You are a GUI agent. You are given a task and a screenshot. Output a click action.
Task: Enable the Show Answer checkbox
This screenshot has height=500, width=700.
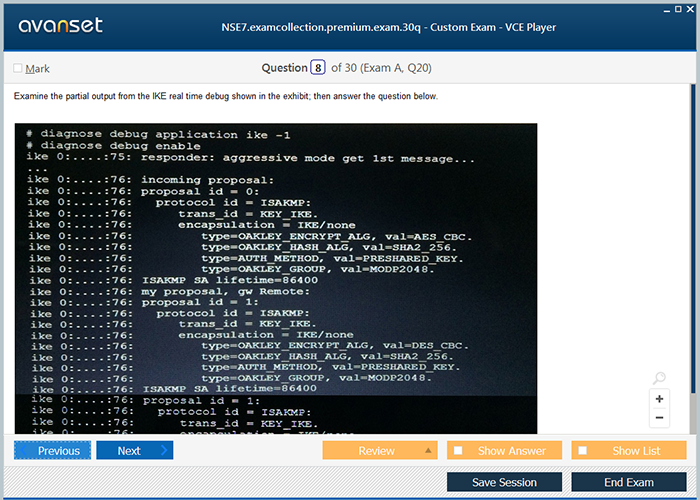[x=459, y=451]
